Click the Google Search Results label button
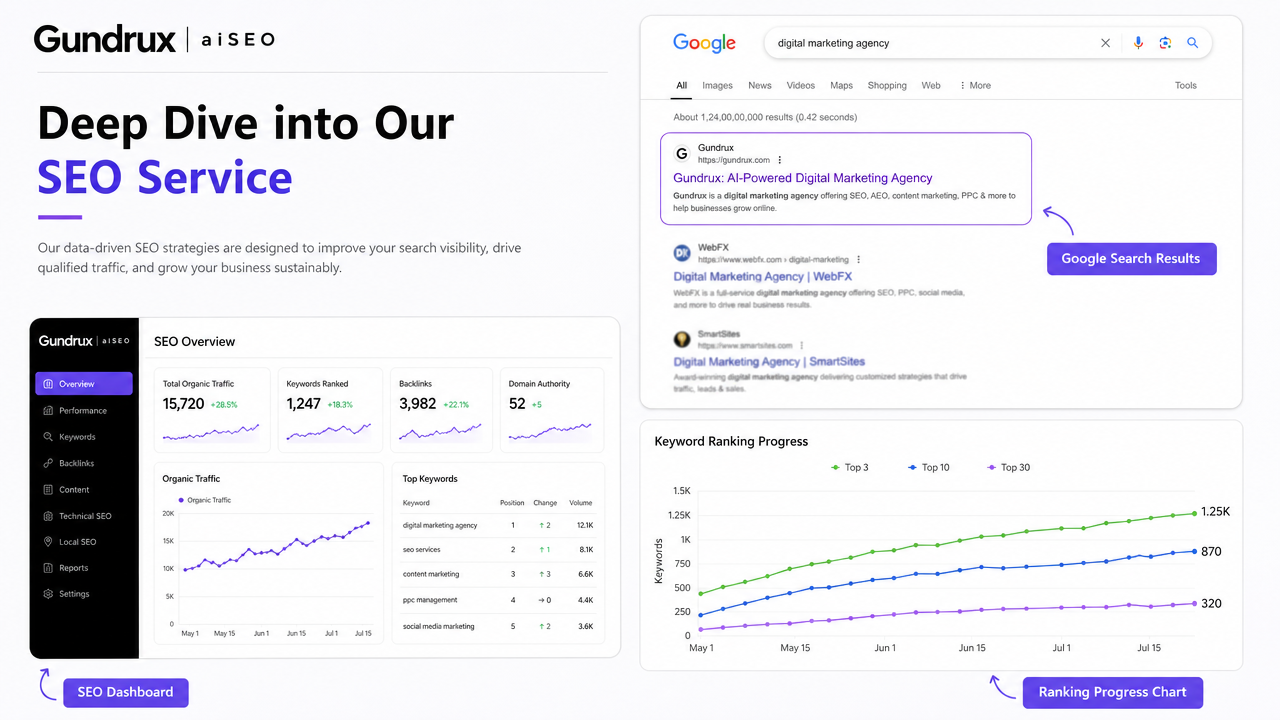Screen dimensions: 1280x720 tap(1131, 258)
